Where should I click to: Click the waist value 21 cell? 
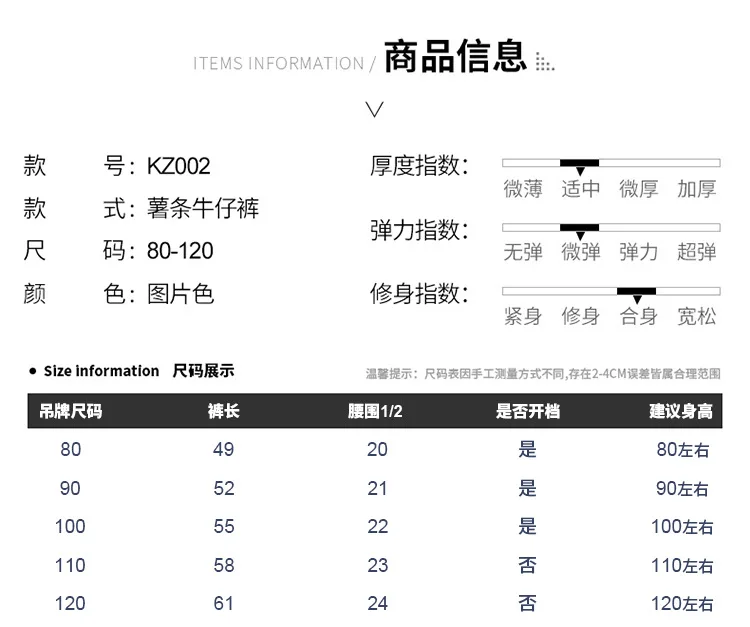pos(377,488)
